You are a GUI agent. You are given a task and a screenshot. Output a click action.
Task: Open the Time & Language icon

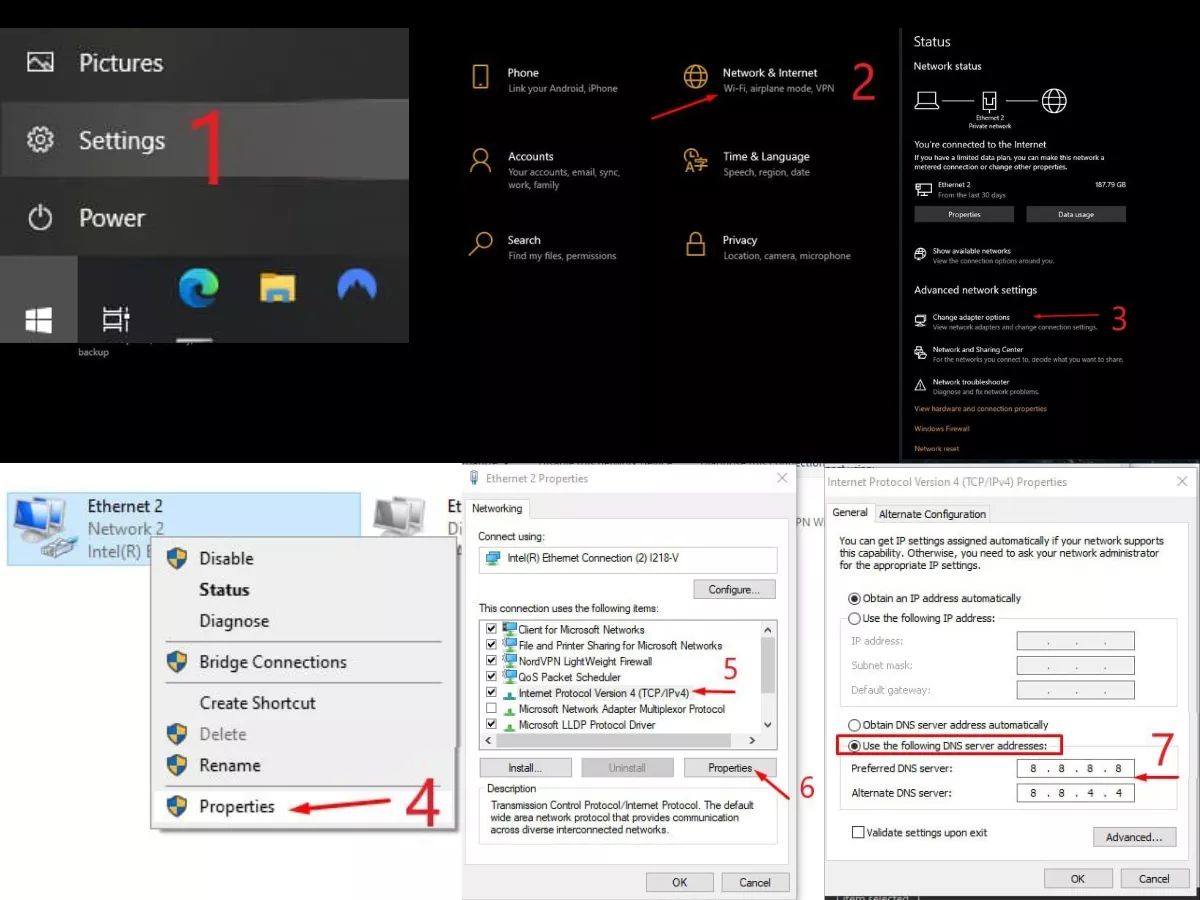695,160
